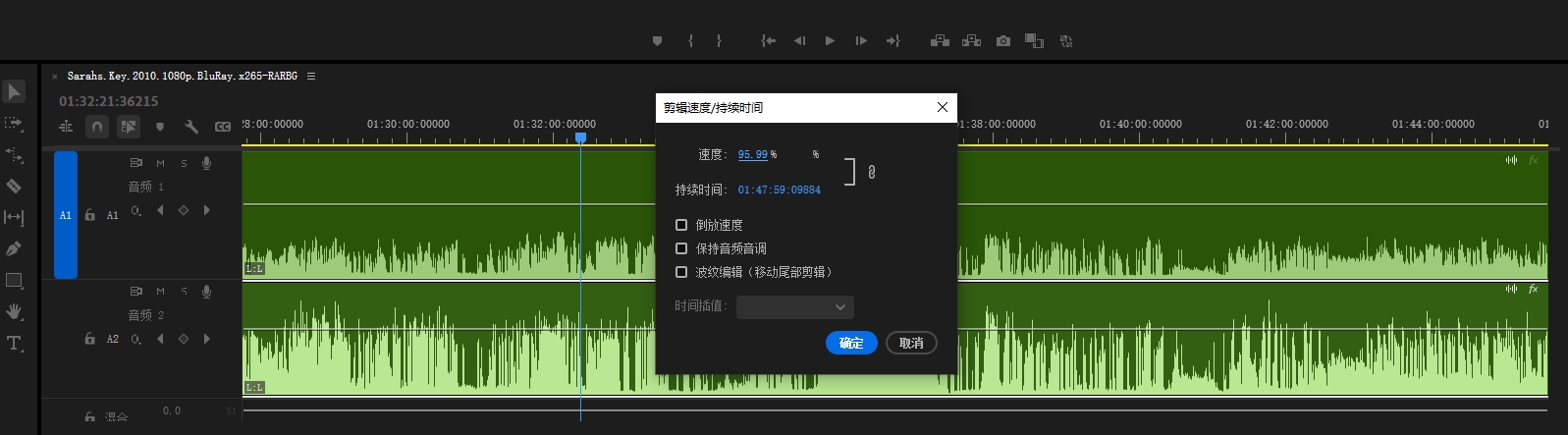This screenshot has height=435, width=1568.
Task: Click the 持续时间 duration timecode value
Action: (779, 190)
